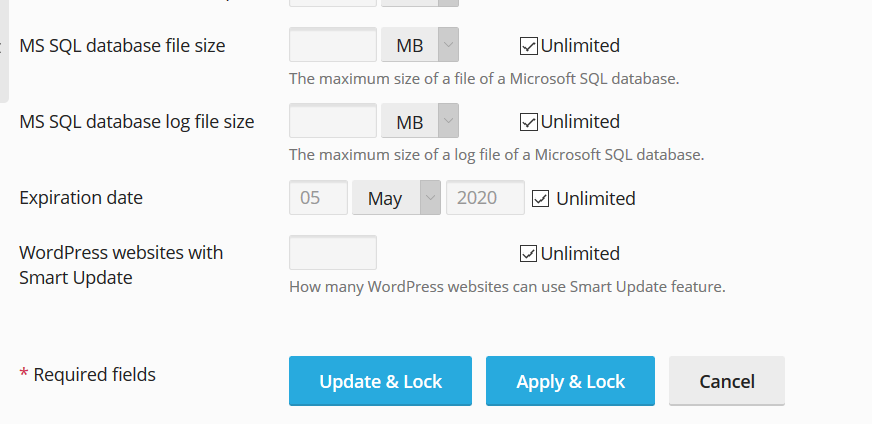
Task: Click the collapsed sidebar handle at left edge
Action: (4, 50)
